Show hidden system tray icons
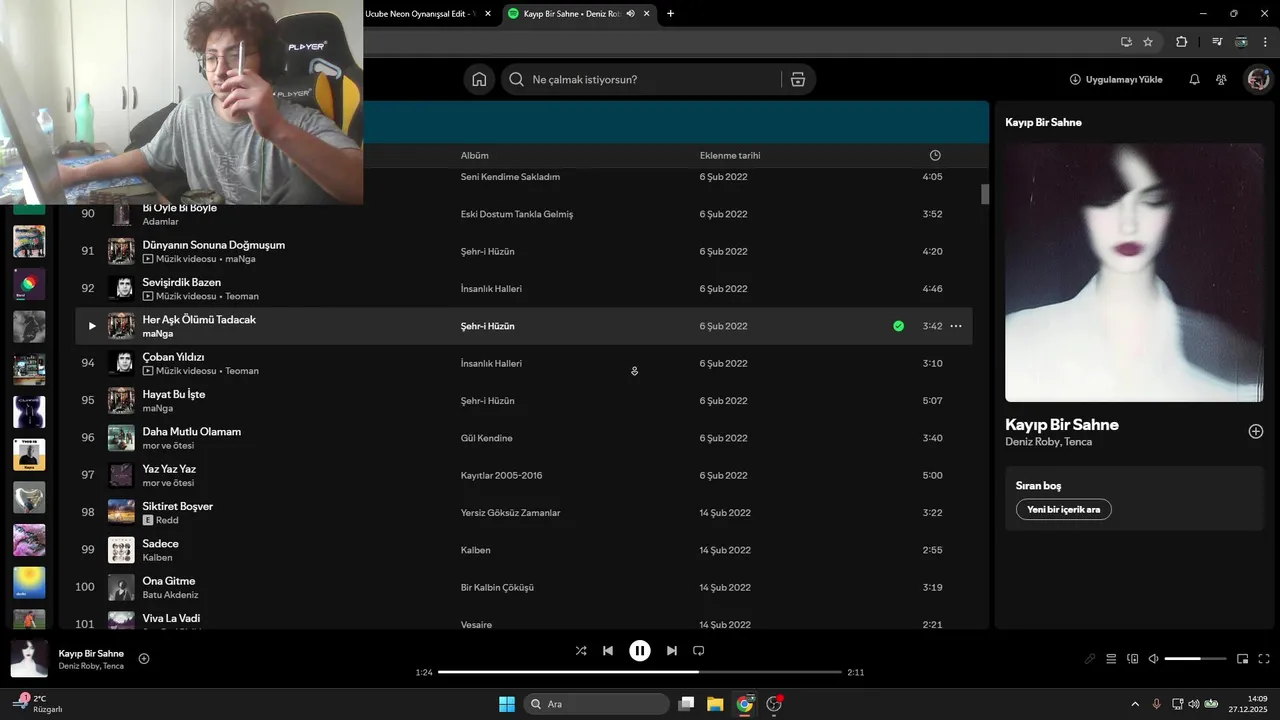 click(1134, 704)
